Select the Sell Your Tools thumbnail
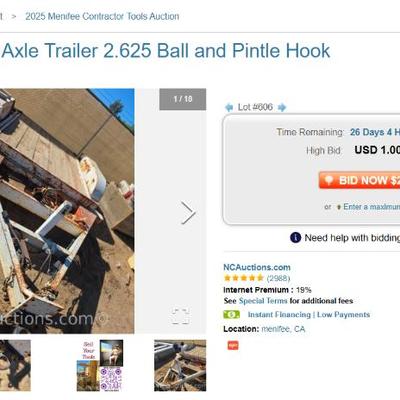Viewport: 400px width, 400px height. click(100, 365)
